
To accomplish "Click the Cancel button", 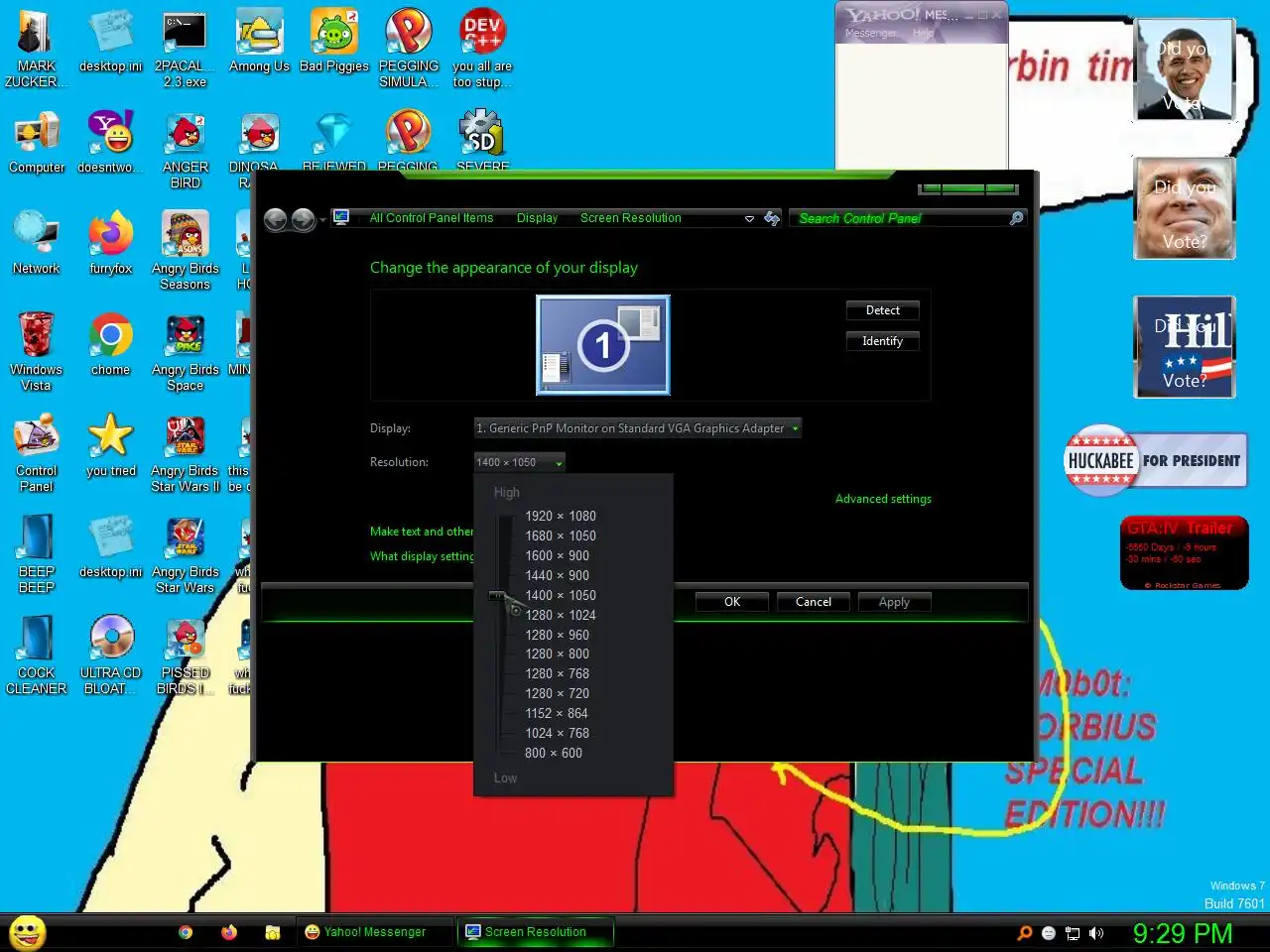I will [x=814, y=602].
